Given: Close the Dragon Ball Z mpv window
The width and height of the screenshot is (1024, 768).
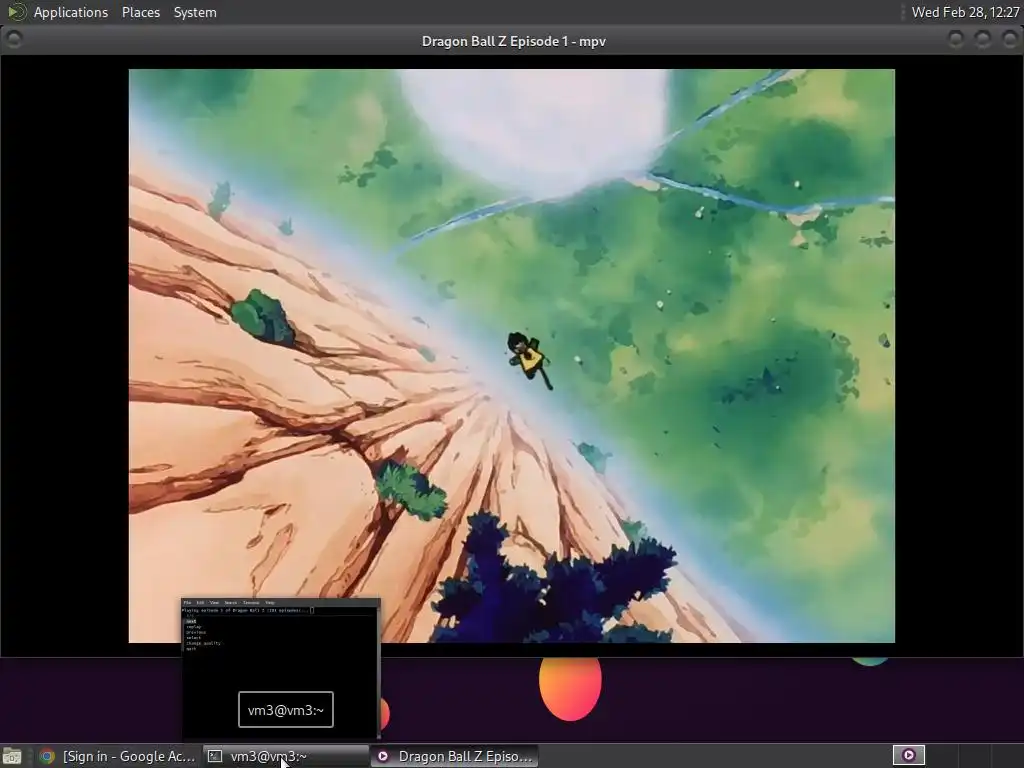Looking at the screenshot, I should click(1010, 40).
